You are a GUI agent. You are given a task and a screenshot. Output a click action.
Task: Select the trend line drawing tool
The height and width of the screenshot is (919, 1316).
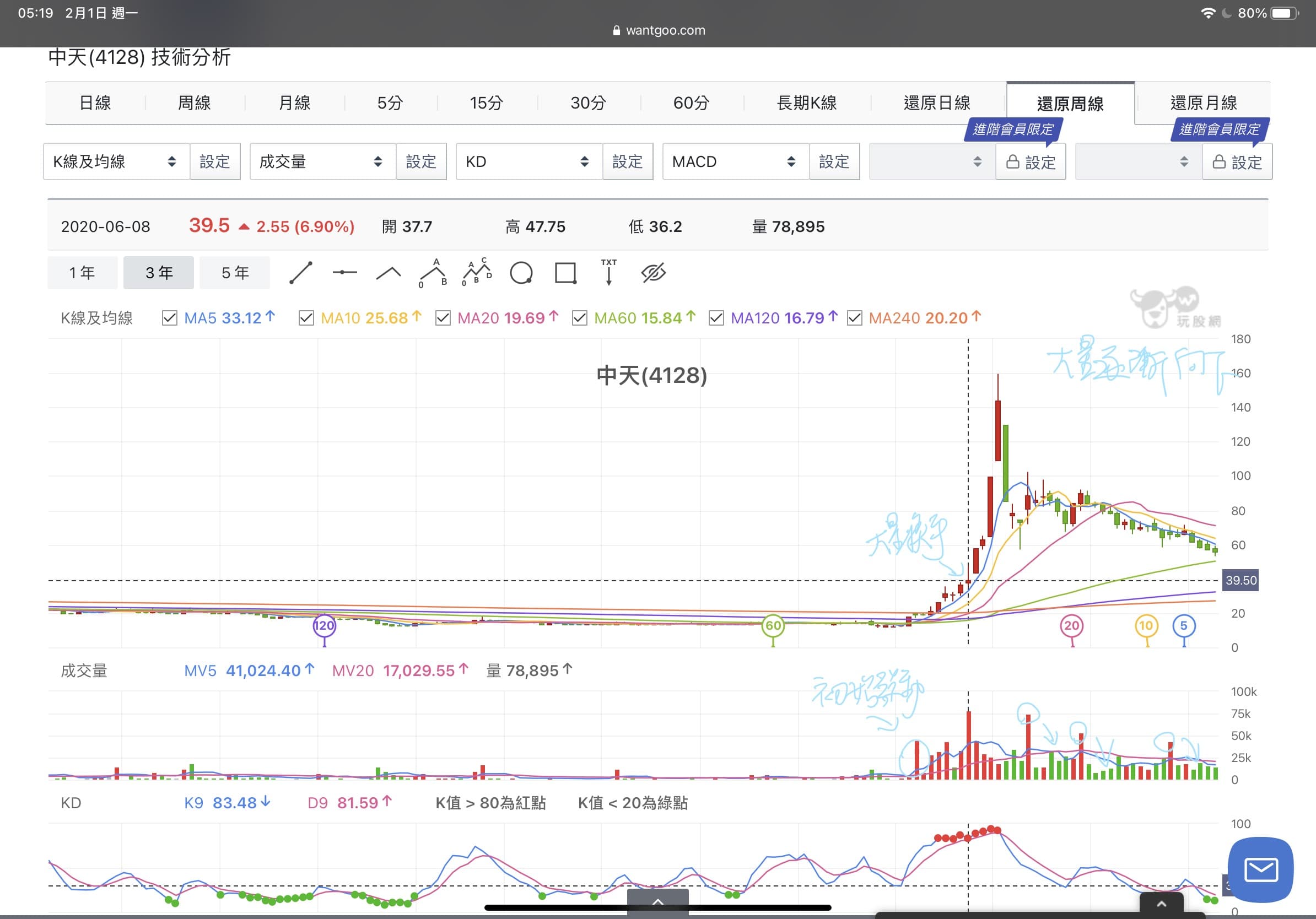coord(300,273)
